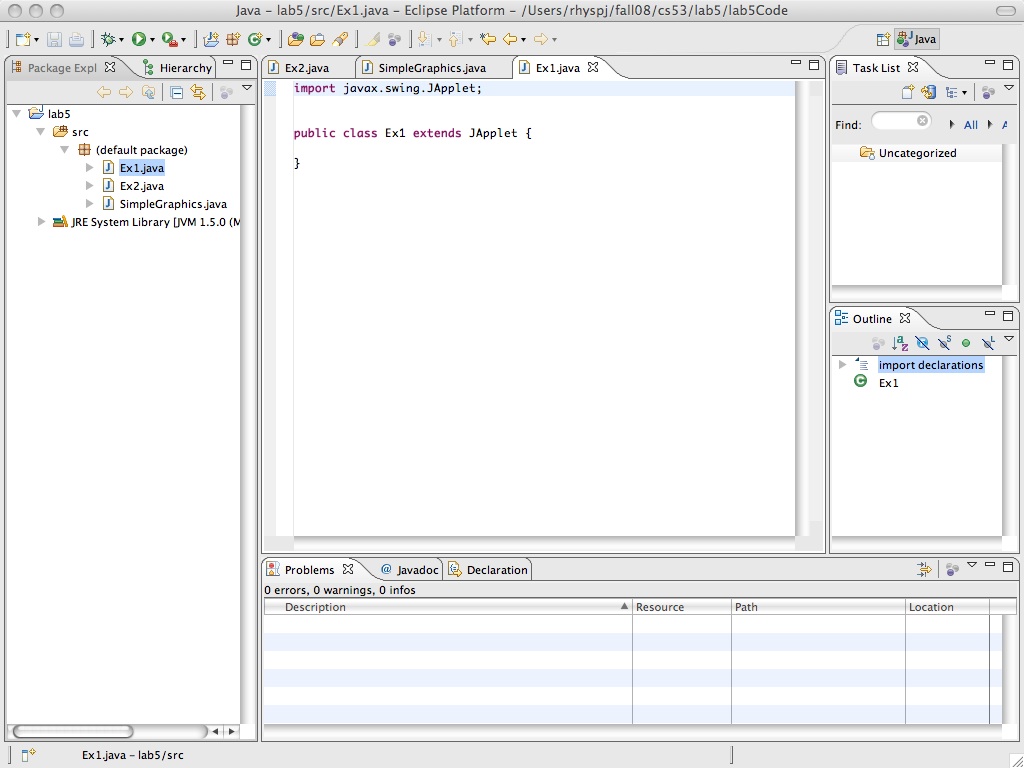Open the Run button dropdown arrow

pos(152,40)
